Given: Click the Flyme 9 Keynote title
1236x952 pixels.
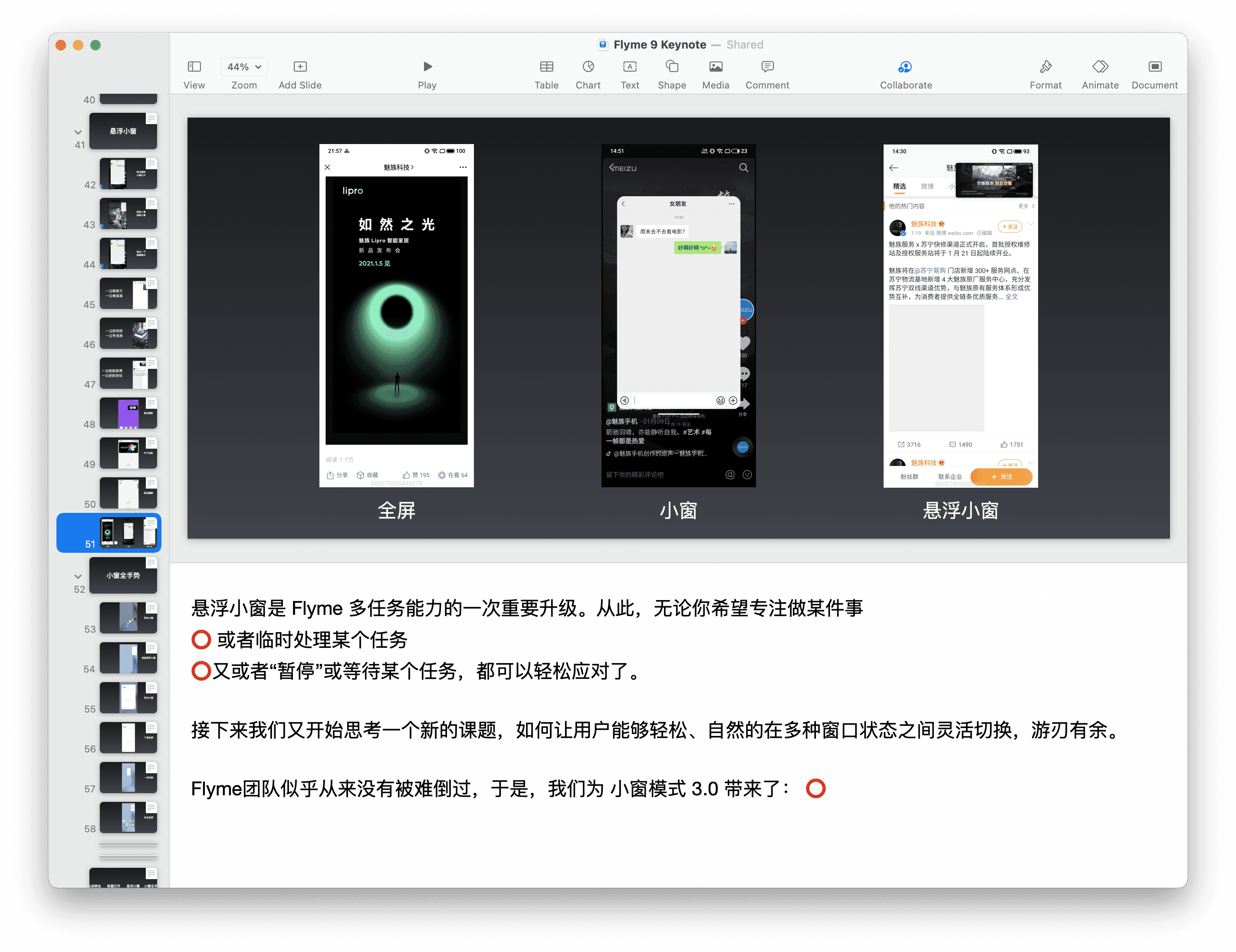Looking at the screenshot, I should coord(659,45).
